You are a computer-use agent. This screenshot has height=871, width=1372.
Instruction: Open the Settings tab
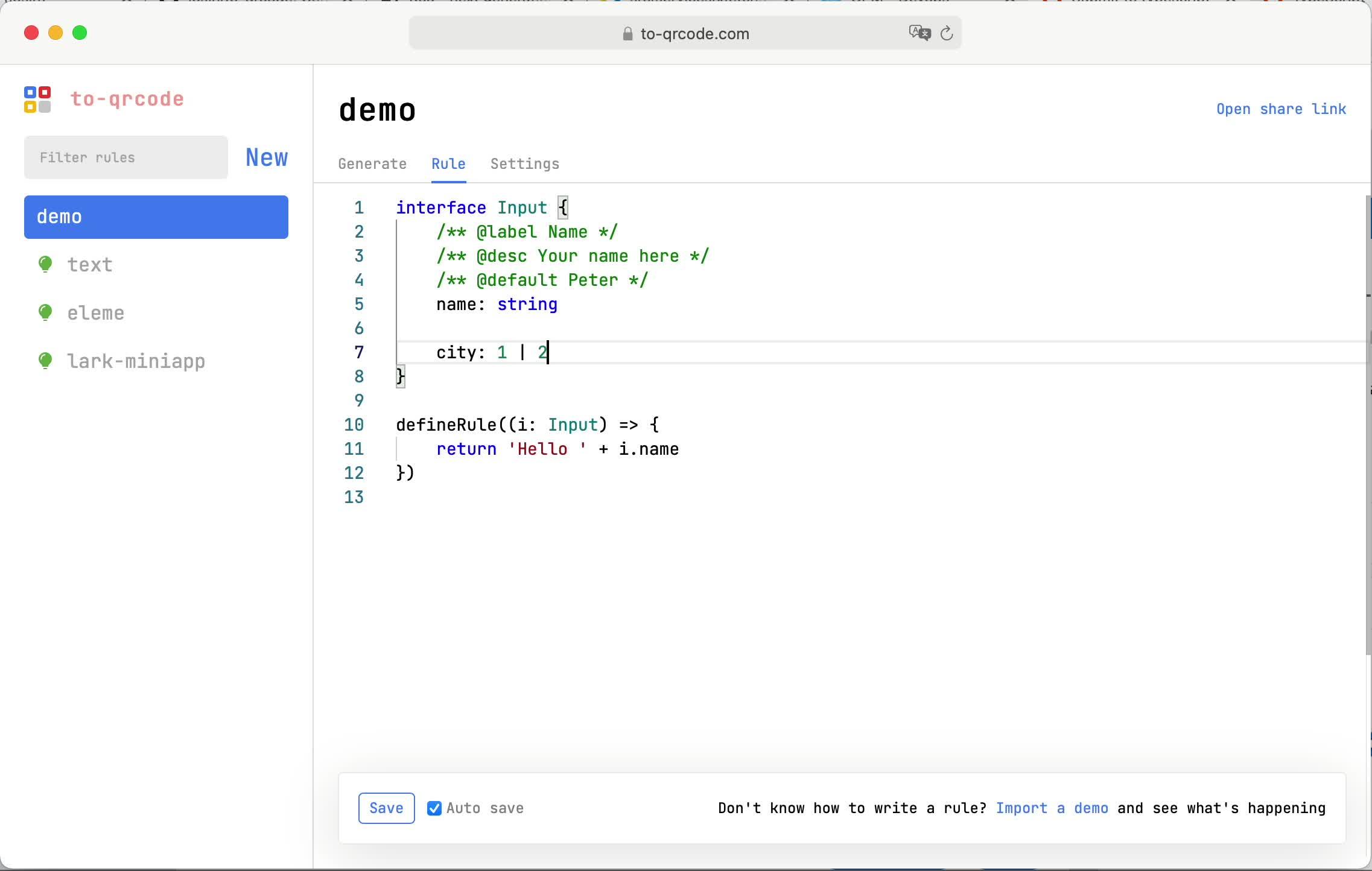[x=524, y=164]
